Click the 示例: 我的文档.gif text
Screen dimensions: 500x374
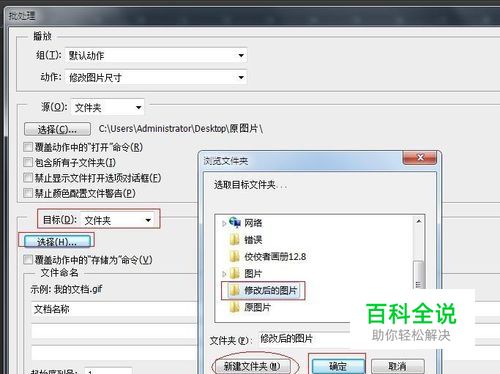[66, 289]
